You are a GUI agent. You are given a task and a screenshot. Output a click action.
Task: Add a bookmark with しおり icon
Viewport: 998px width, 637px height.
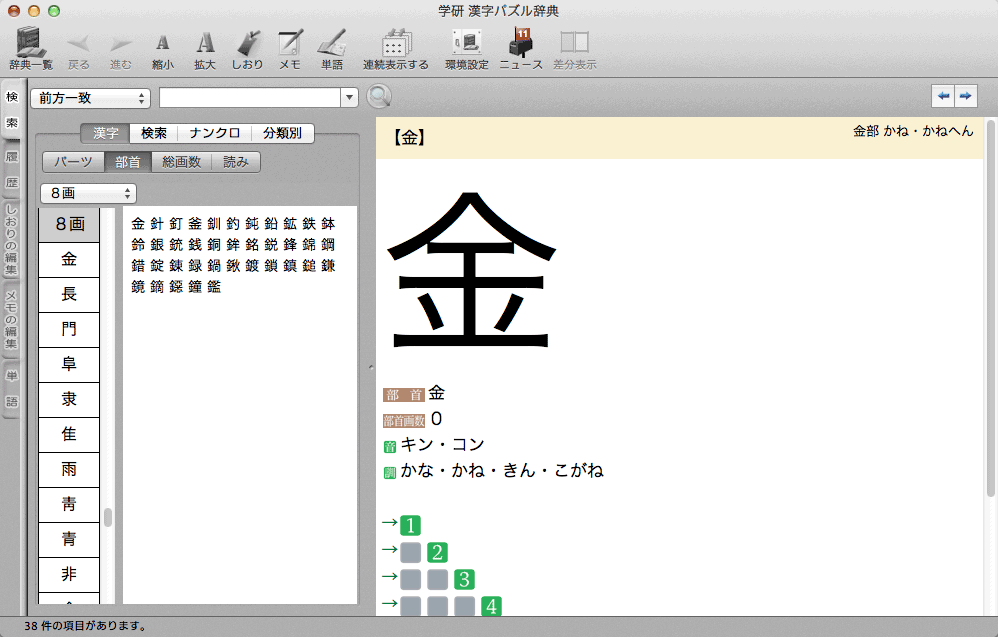pos(247,48)
